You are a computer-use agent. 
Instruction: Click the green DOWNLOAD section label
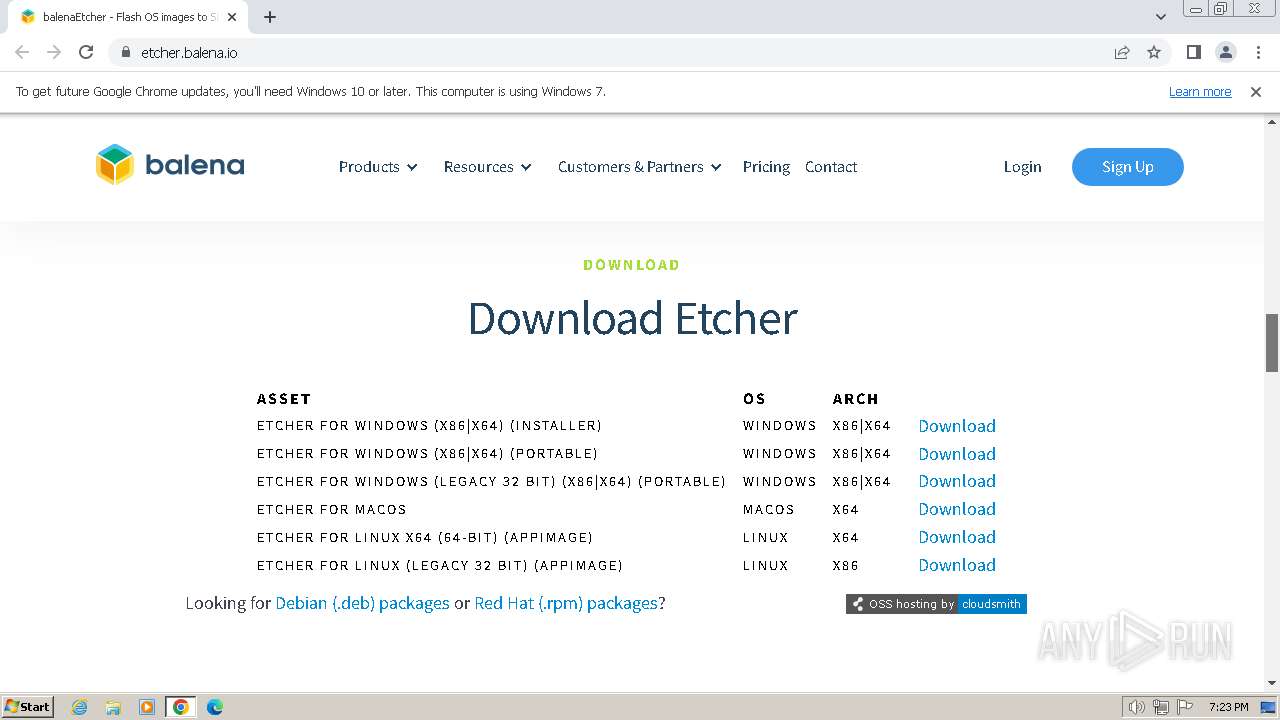tap(631, 265)
